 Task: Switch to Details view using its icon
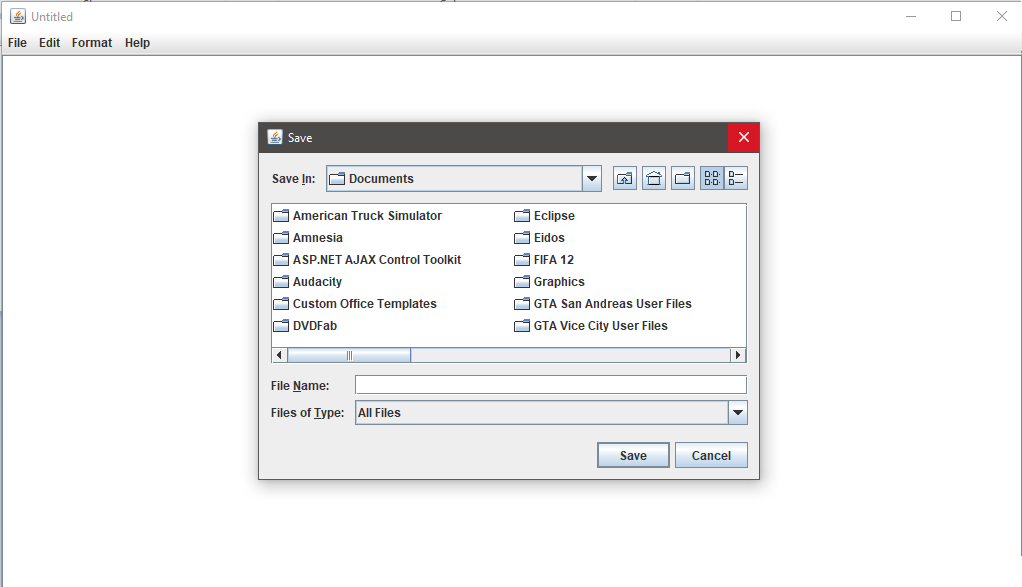pos(735,177)
